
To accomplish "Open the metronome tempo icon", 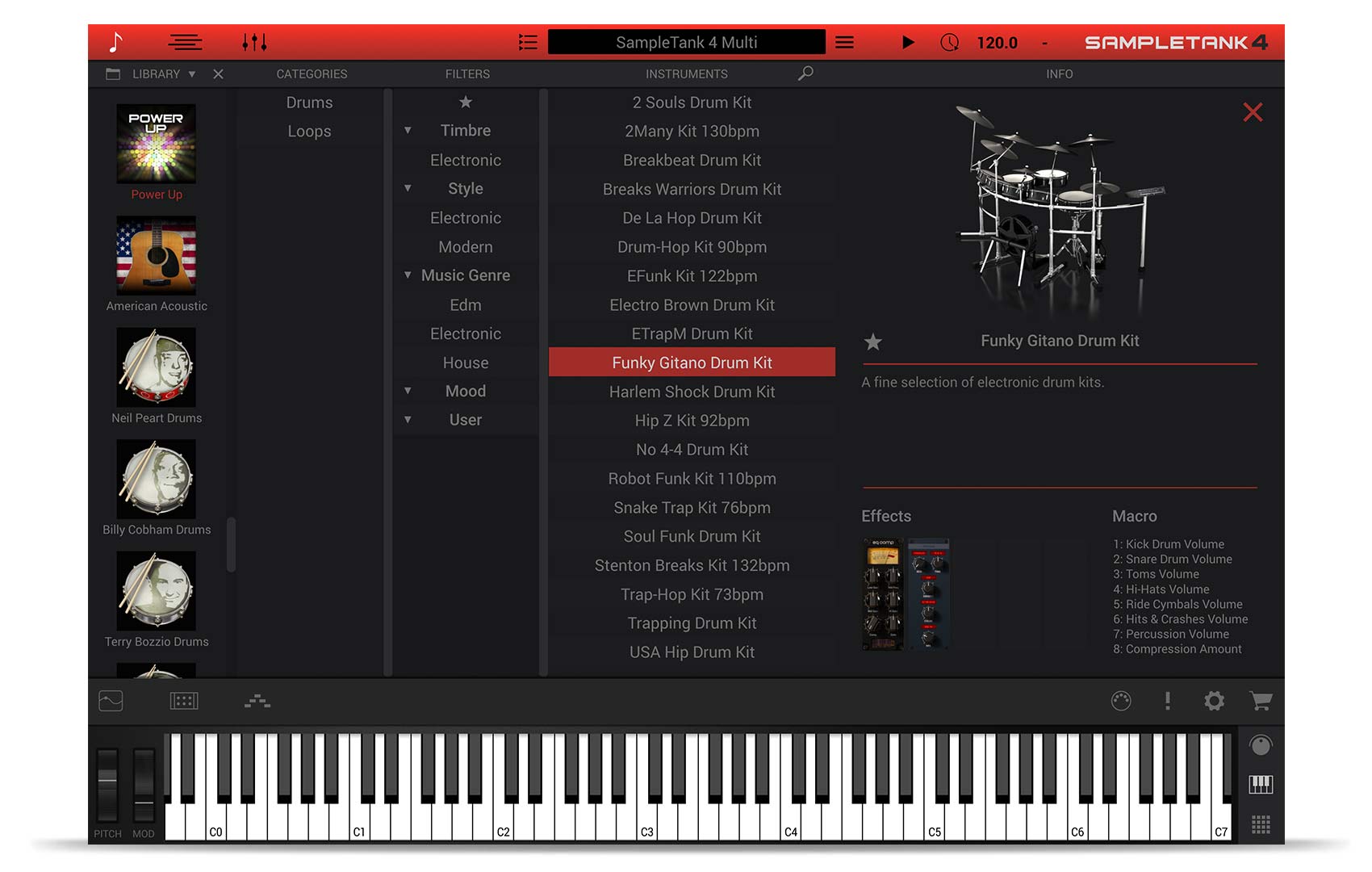I will tap(950, 42).
